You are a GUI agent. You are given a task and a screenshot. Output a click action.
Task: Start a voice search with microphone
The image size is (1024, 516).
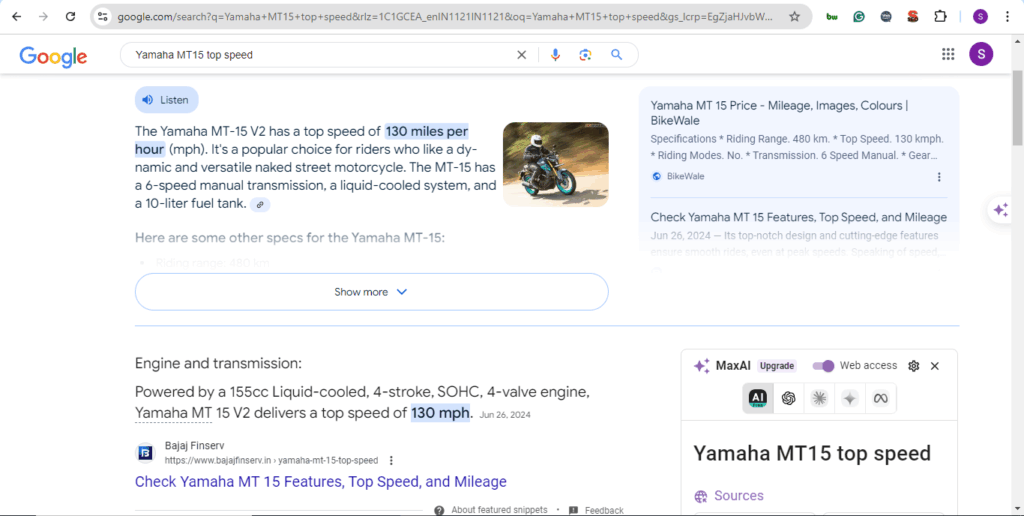click(x=555, y=55)
